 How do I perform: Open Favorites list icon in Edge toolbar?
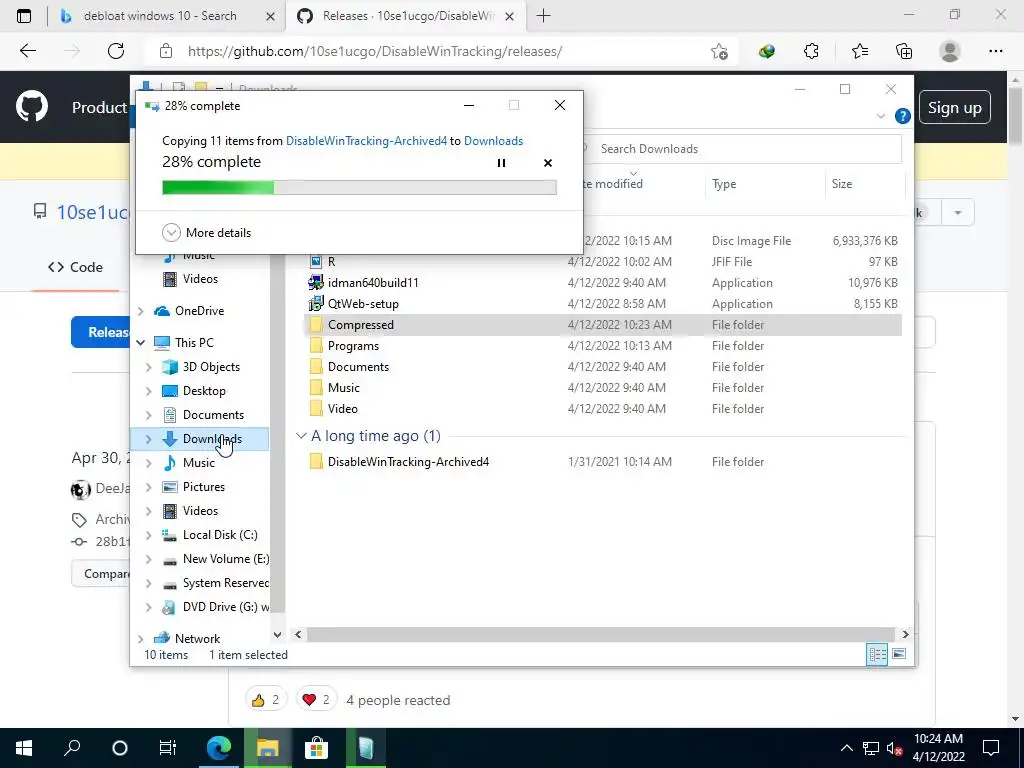point(859,51)
